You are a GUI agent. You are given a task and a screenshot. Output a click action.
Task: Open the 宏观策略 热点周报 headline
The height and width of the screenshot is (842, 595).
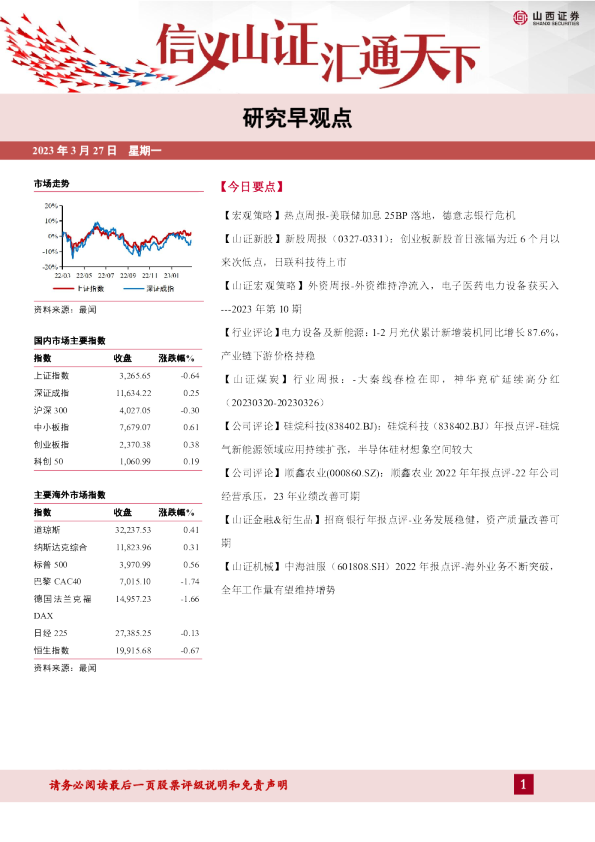pyautogui.click(x=368, y=215)
